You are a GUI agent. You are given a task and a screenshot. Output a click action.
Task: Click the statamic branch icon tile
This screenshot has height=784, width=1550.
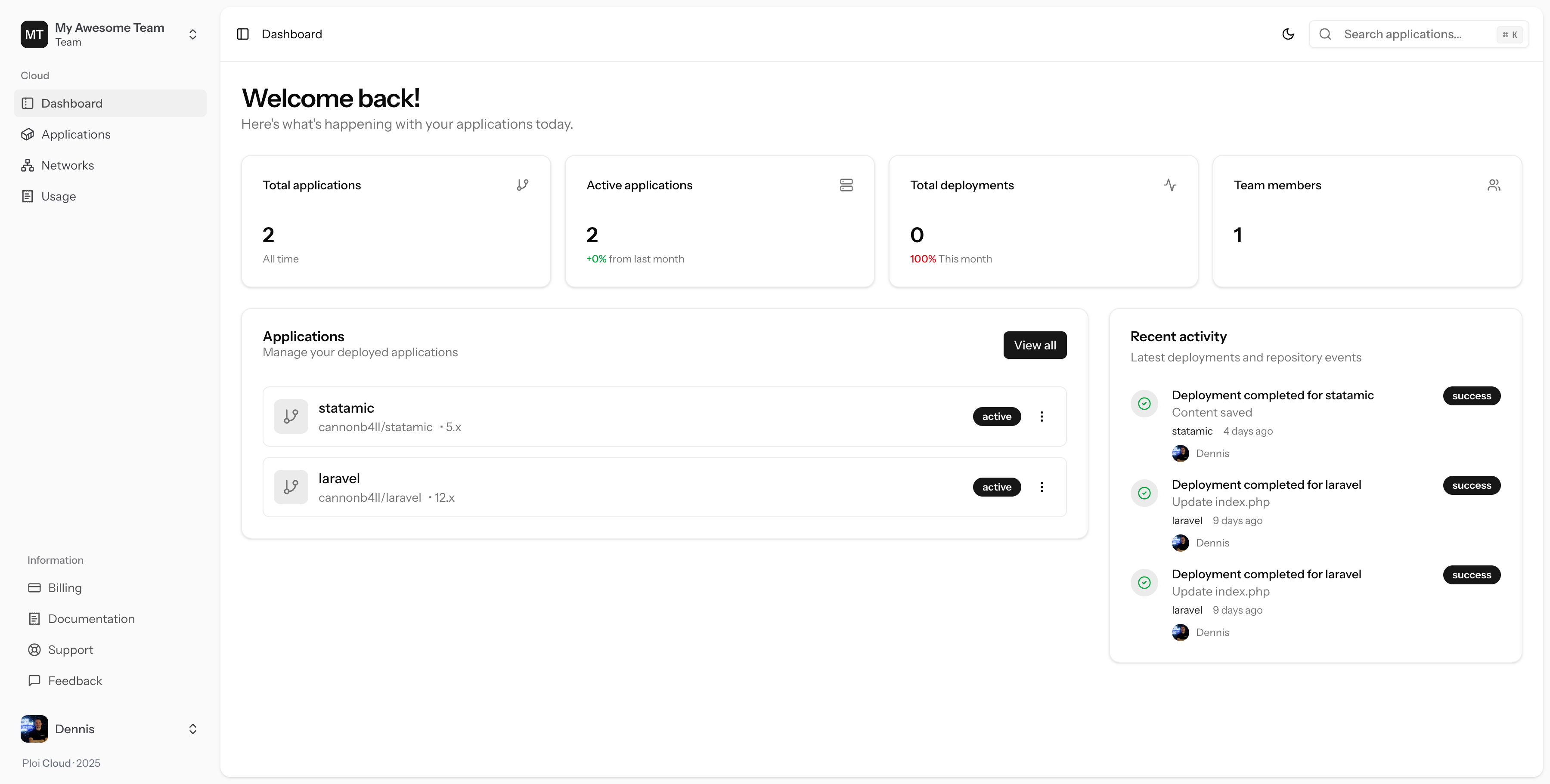tap(291, 417)
